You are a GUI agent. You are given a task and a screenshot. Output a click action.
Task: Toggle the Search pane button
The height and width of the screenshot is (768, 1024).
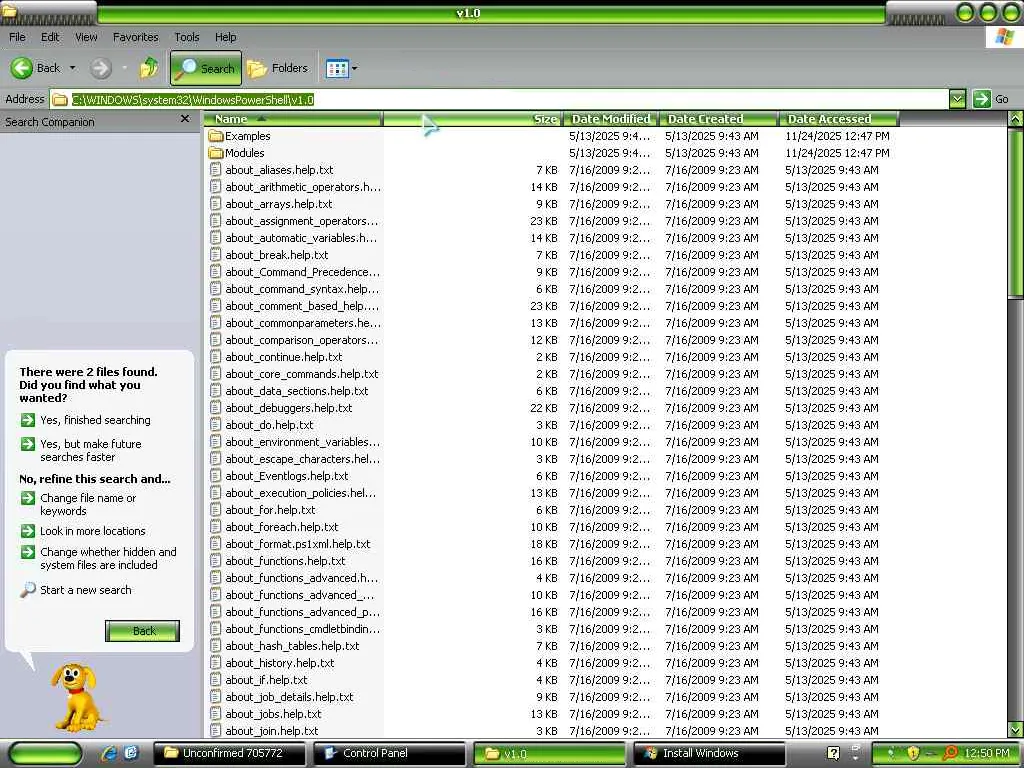[x=206, y=68]
